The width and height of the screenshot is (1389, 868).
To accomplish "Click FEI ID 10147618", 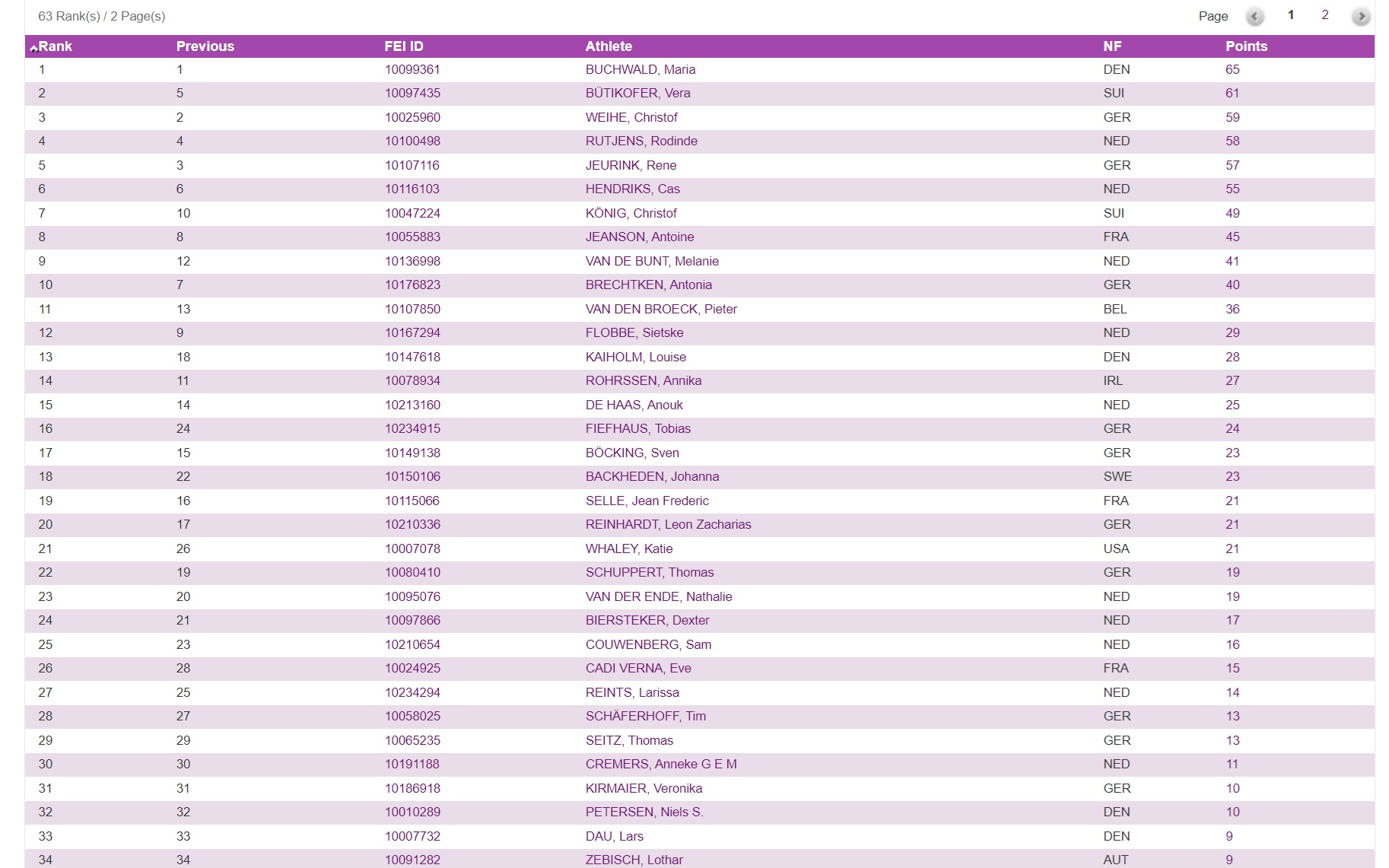I will 412,357.
